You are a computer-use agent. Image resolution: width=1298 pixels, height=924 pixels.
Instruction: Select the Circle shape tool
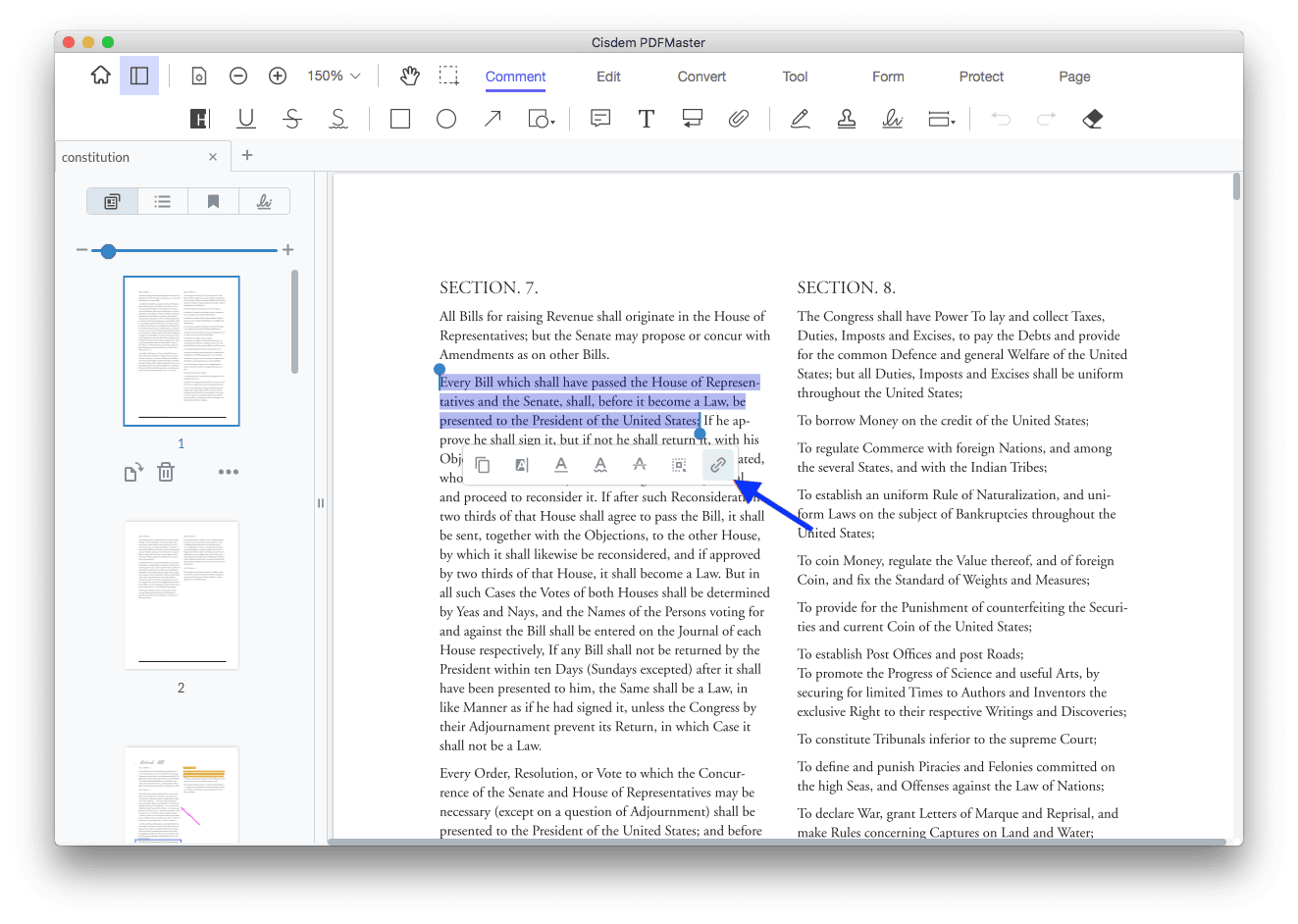click(446, 119)
